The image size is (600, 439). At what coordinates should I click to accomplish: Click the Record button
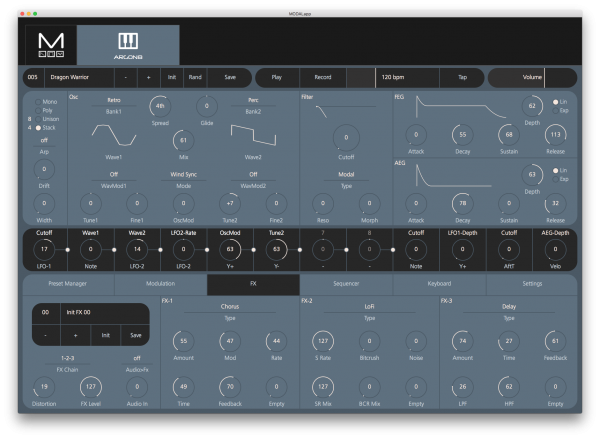tap(323, 77)
